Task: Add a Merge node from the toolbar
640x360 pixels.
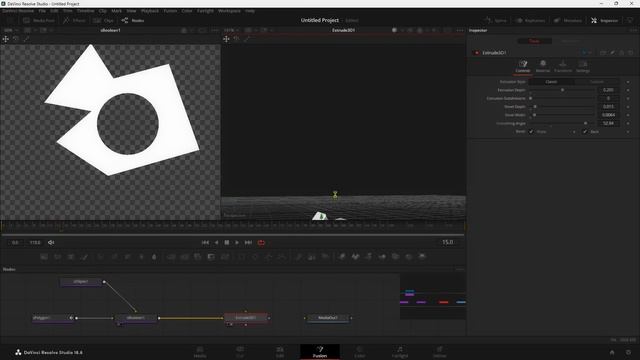Action: pos(171,257)
